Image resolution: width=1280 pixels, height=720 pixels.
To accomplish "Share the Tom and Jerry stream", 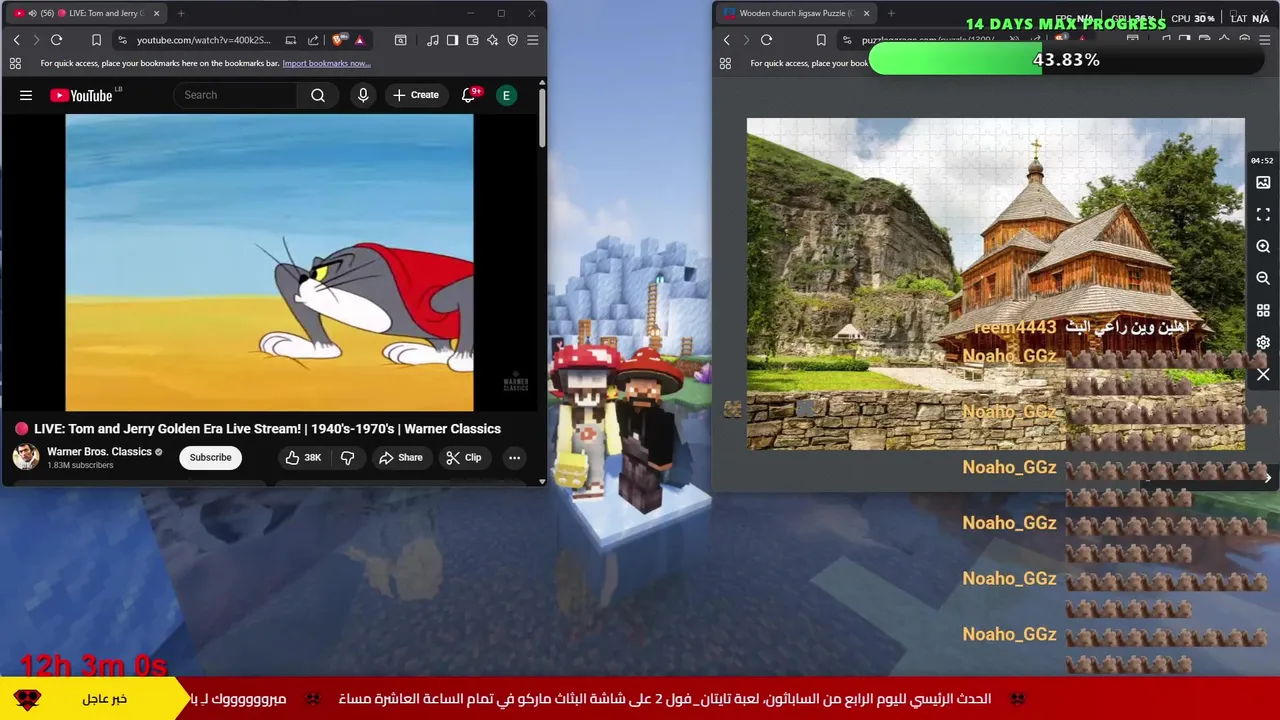I will click(400, 457).
